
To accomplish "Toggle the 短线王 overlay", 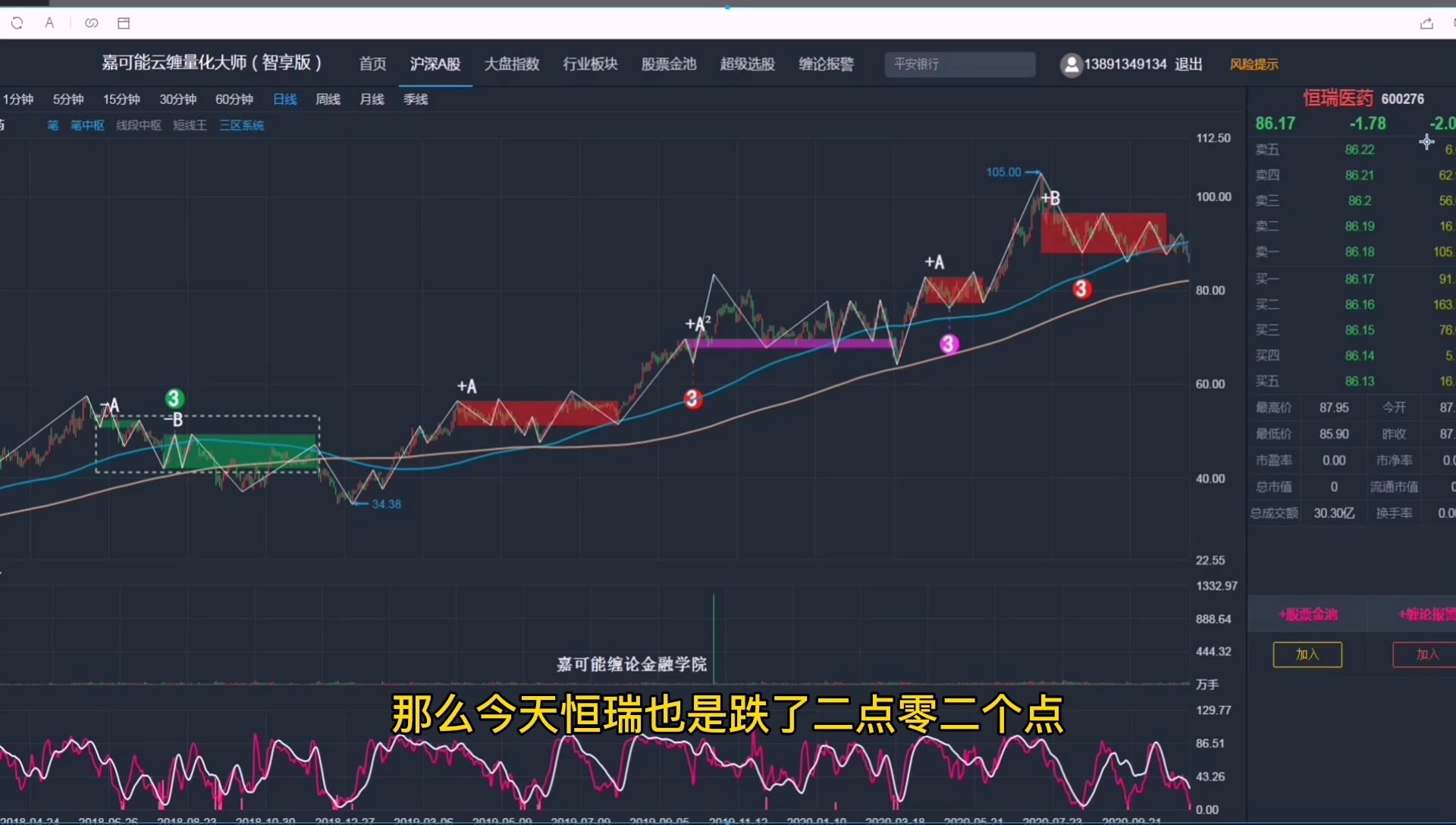I will pos(190,125).
